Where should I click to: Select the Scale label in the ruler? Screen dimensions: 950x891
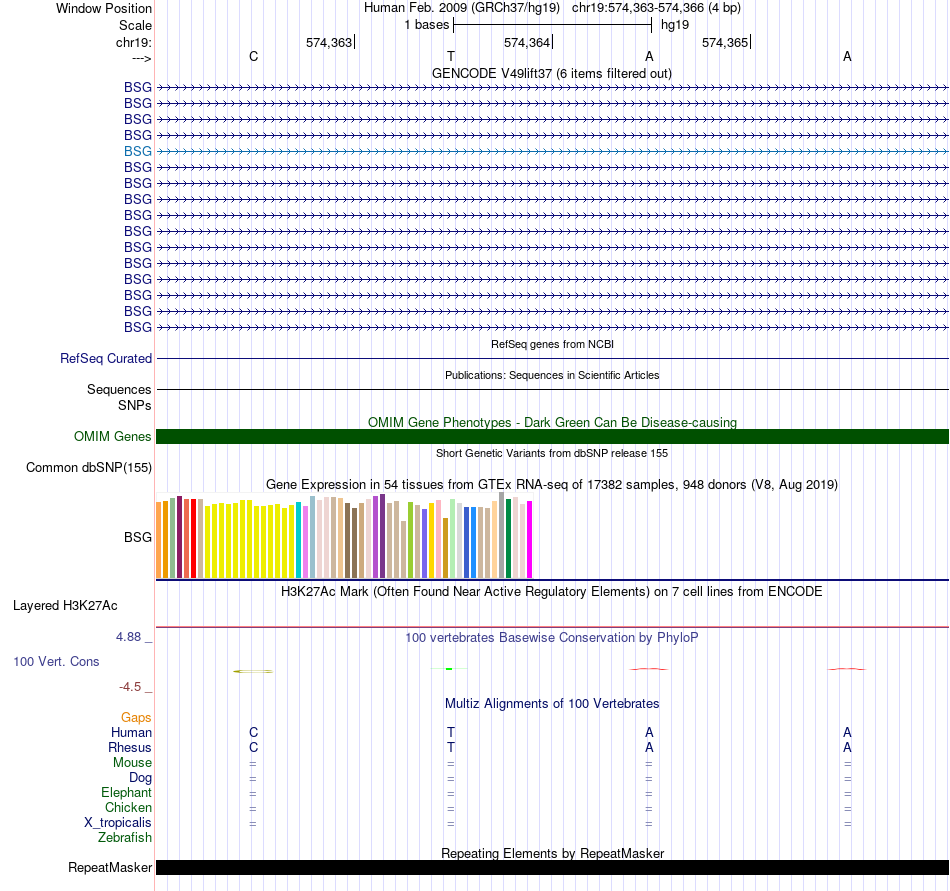pyautogui.click(x=135, y=25)
